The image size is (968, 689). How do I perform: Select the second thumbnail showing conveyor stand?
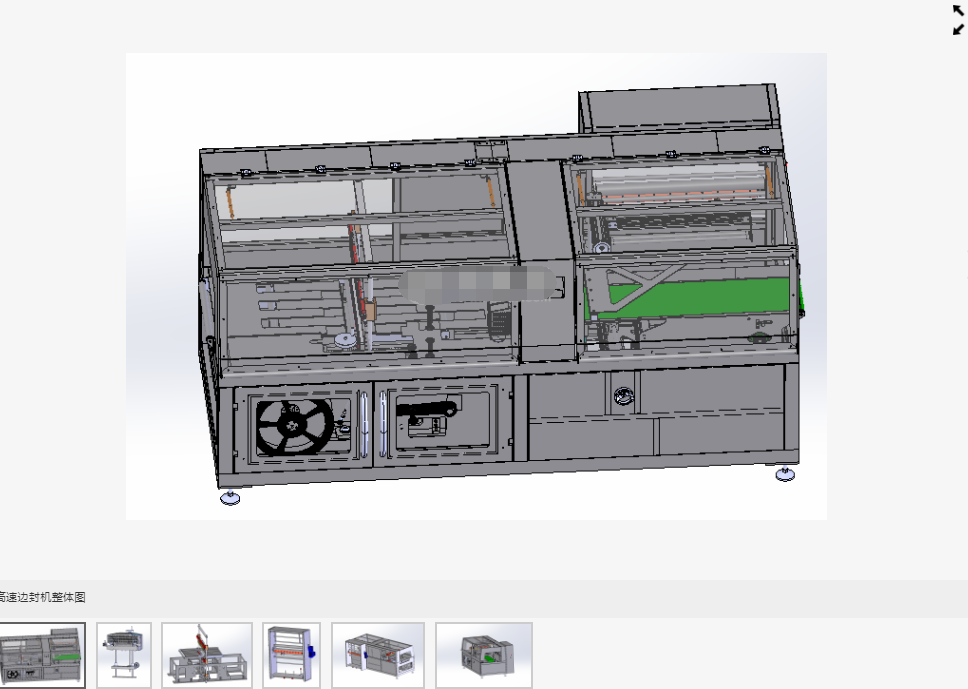coord(123,655)
